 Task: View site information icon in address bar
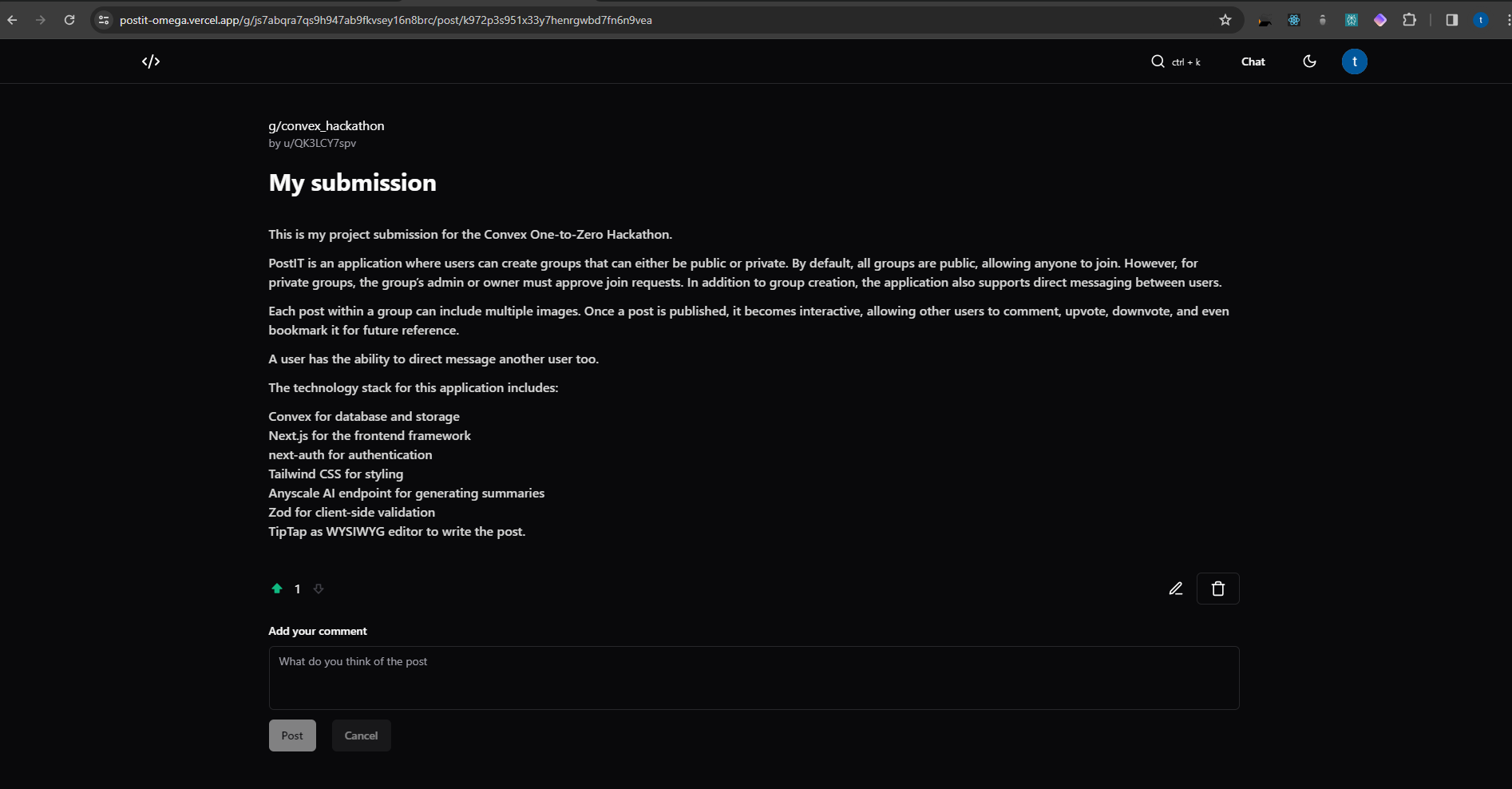tap(103, 20)
